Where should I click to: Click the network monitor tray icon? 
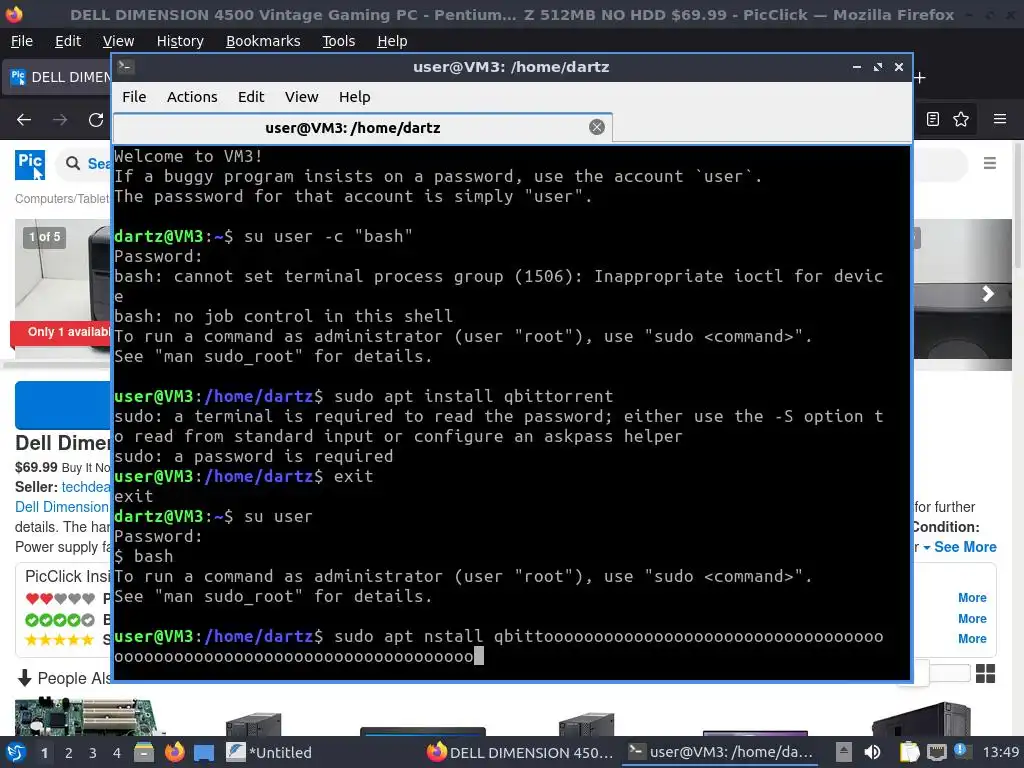936,752
